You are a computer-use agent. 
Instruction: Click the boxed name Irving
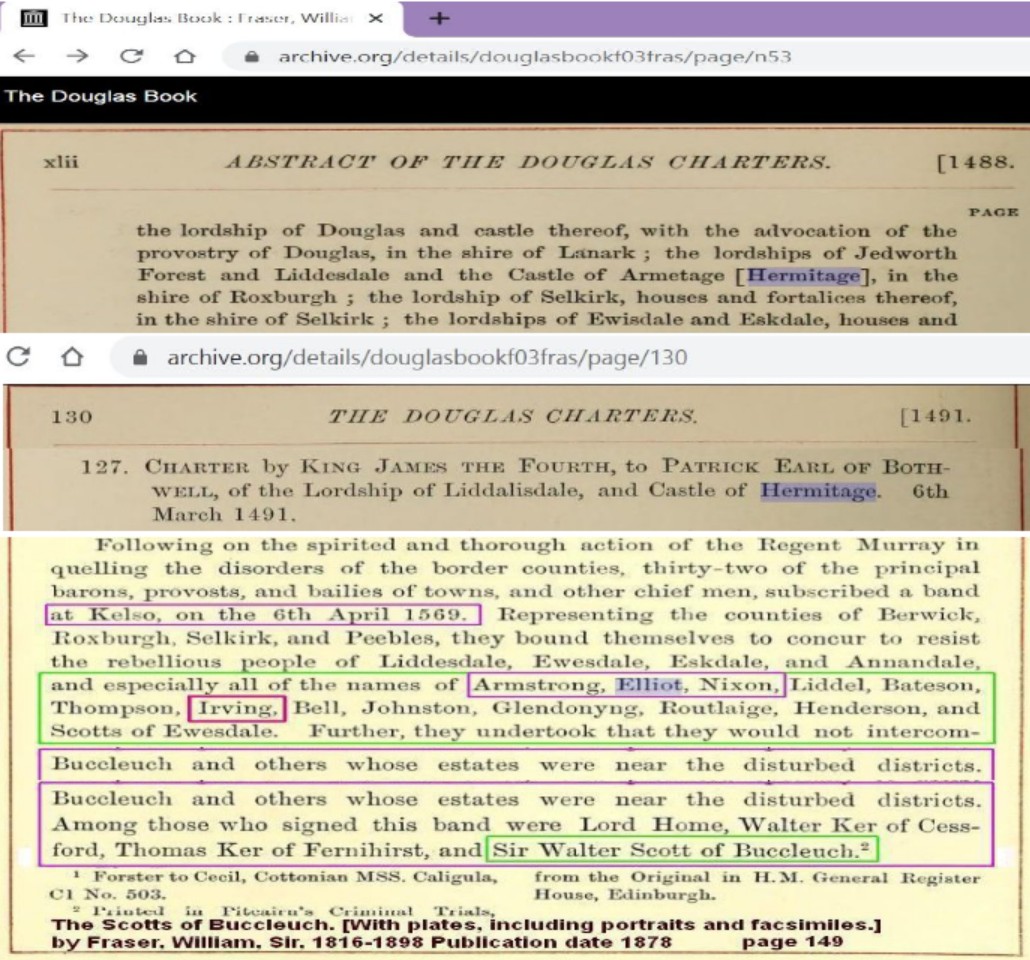coord(236,708)
